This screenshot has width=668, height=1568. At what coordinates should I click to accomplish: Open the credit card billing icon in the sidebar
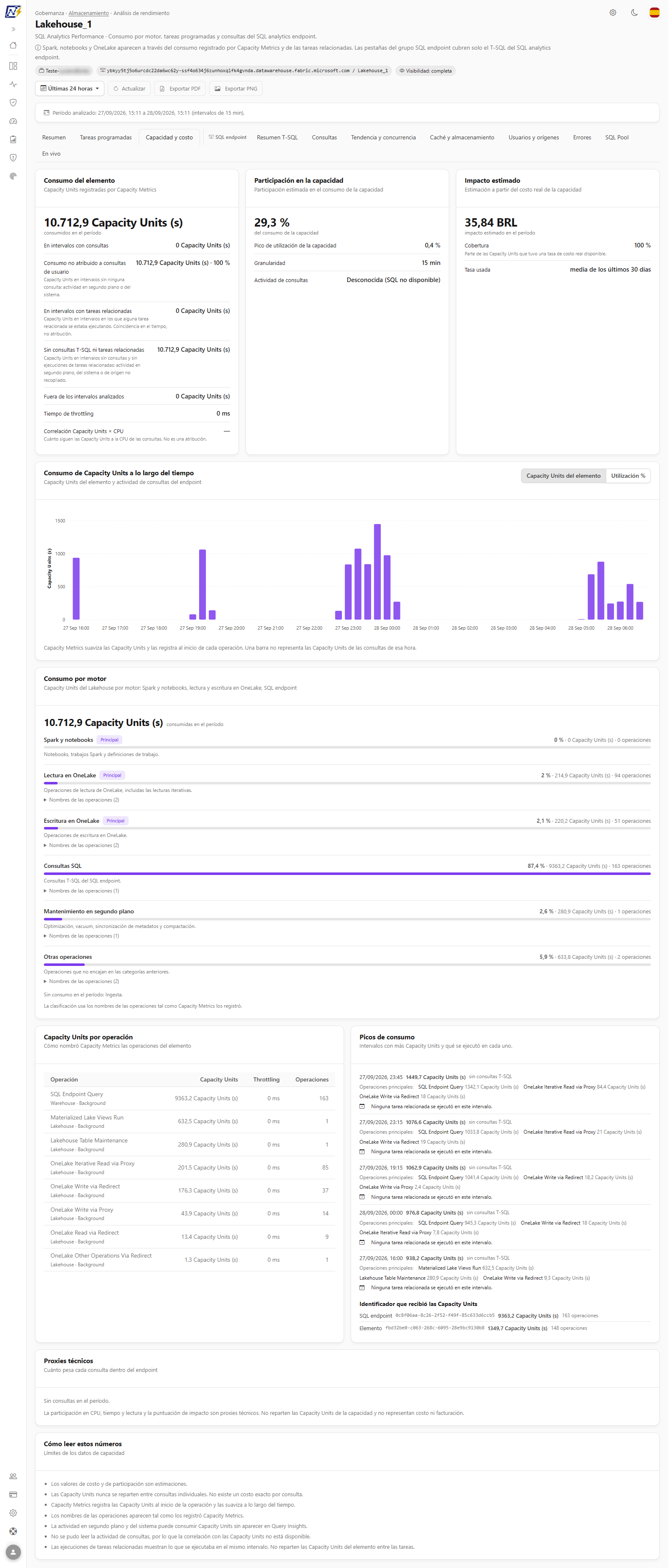click(13, 1494)
